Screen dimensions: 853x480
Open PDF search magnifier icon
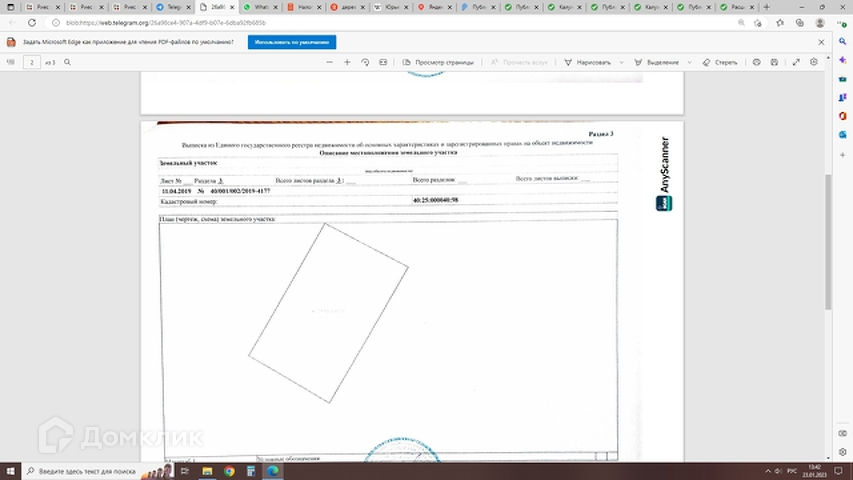tap(67, 62)
